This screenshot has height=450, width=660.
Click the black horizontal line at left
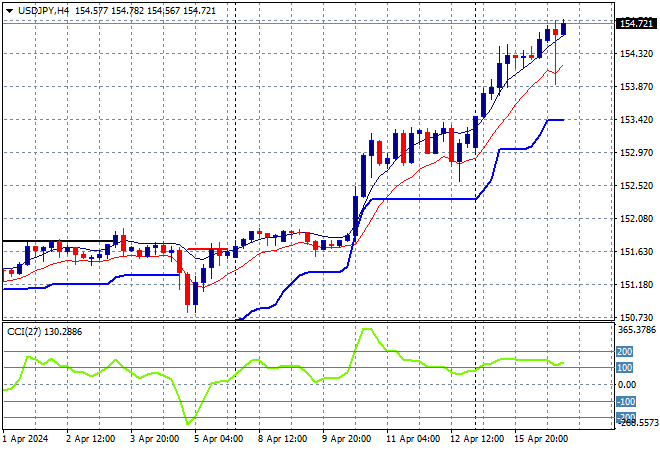click(30, 241)
